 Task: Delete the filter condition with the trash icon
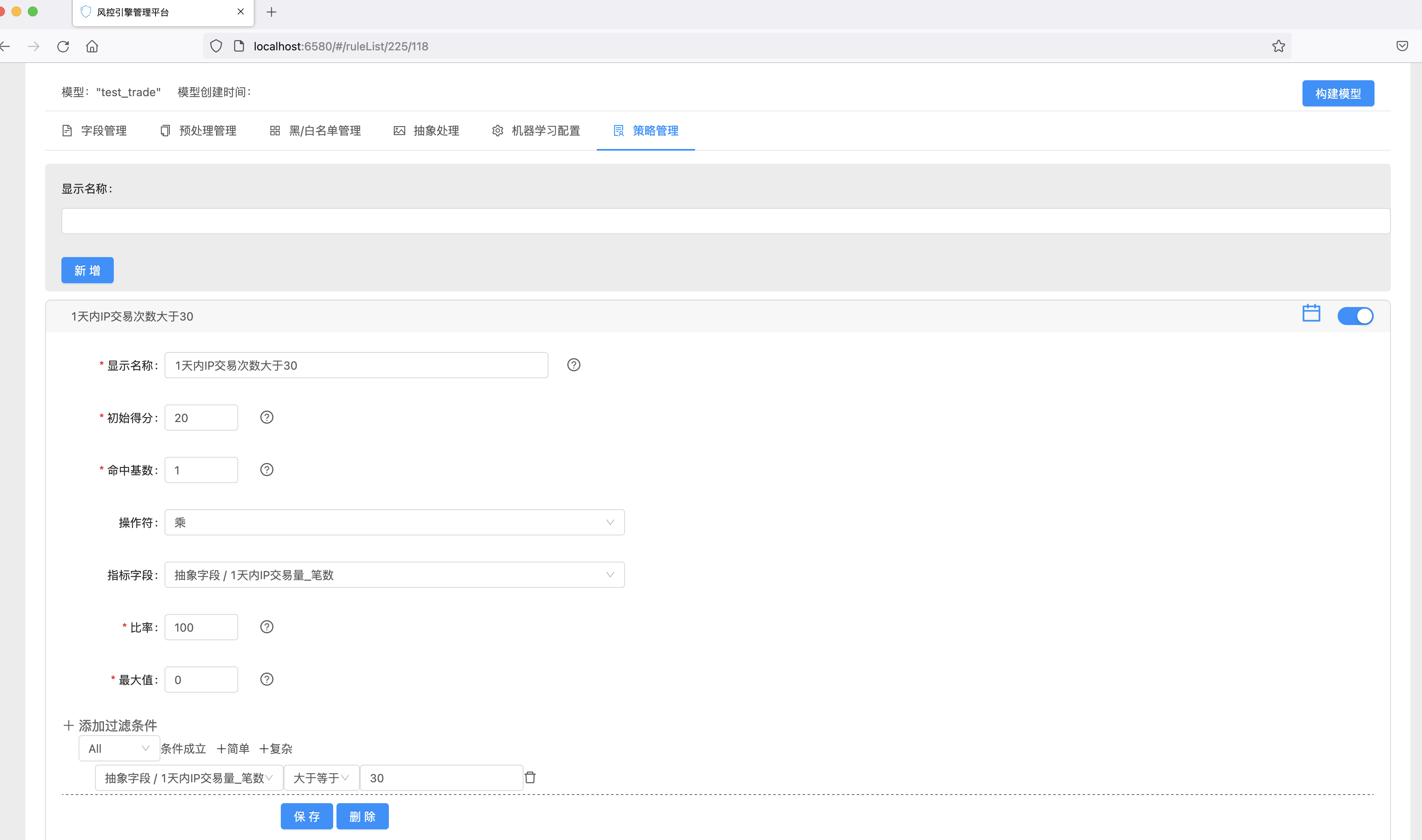pos(530,777)
